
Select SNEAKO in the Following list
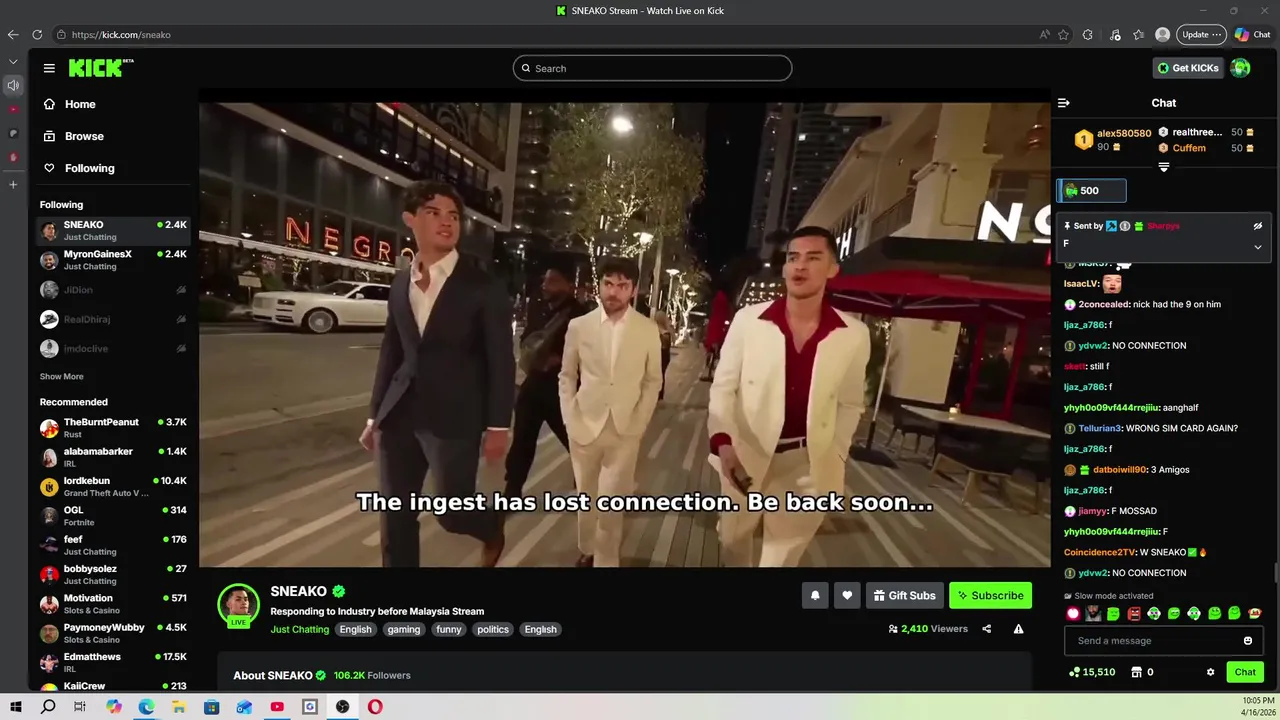[112, 231]
